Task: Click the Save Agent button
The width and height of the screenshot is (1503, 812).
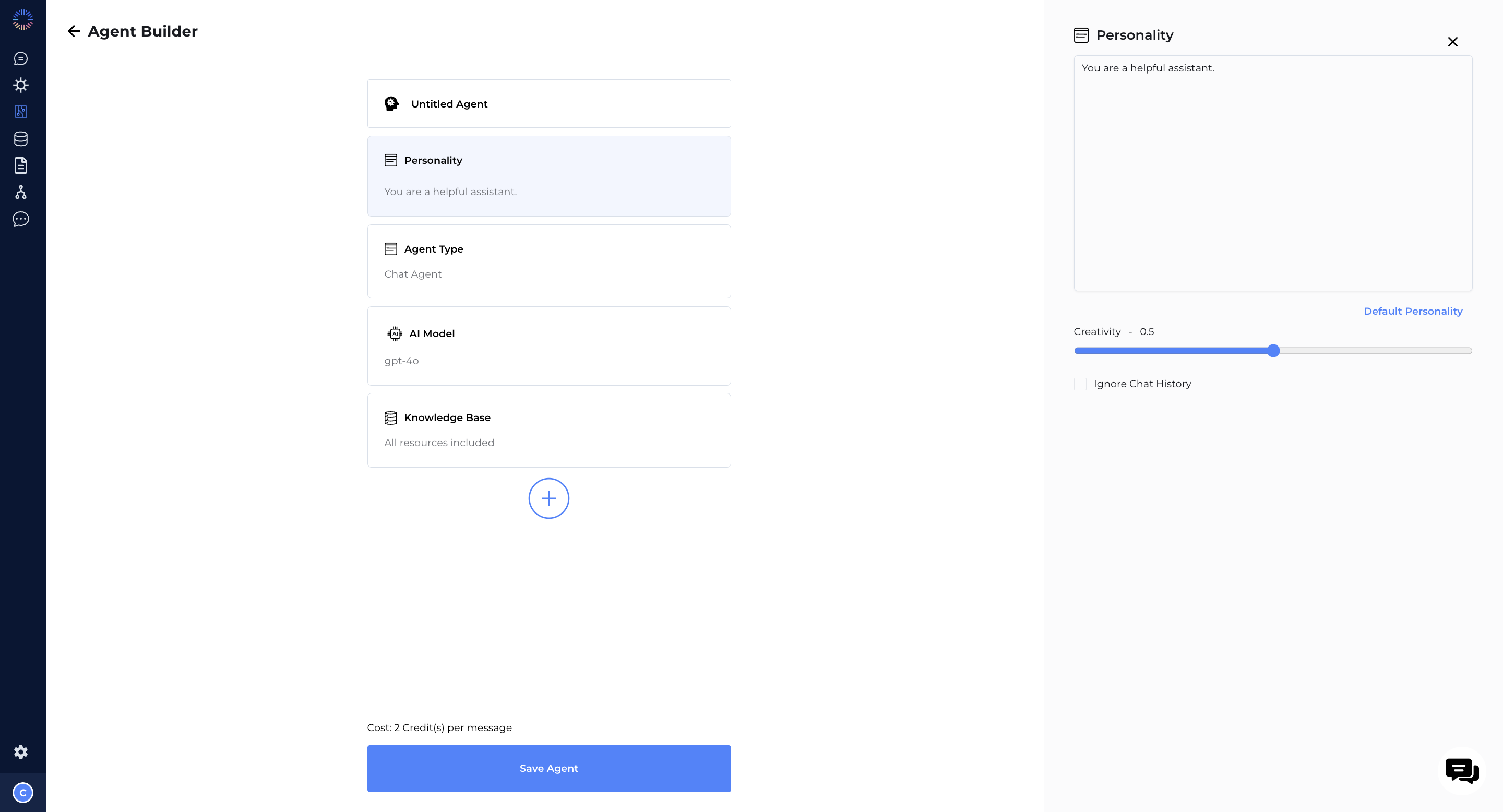Action: 548,767
